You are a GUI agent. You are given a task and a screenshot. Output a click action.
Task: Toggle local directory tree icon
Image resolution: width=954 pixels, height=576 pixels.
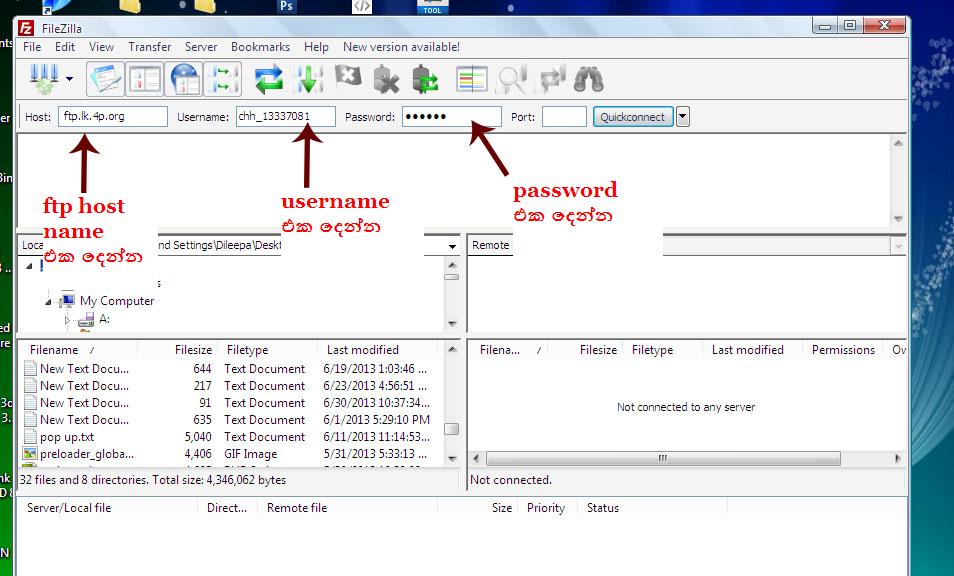click(x=144, y=79)
